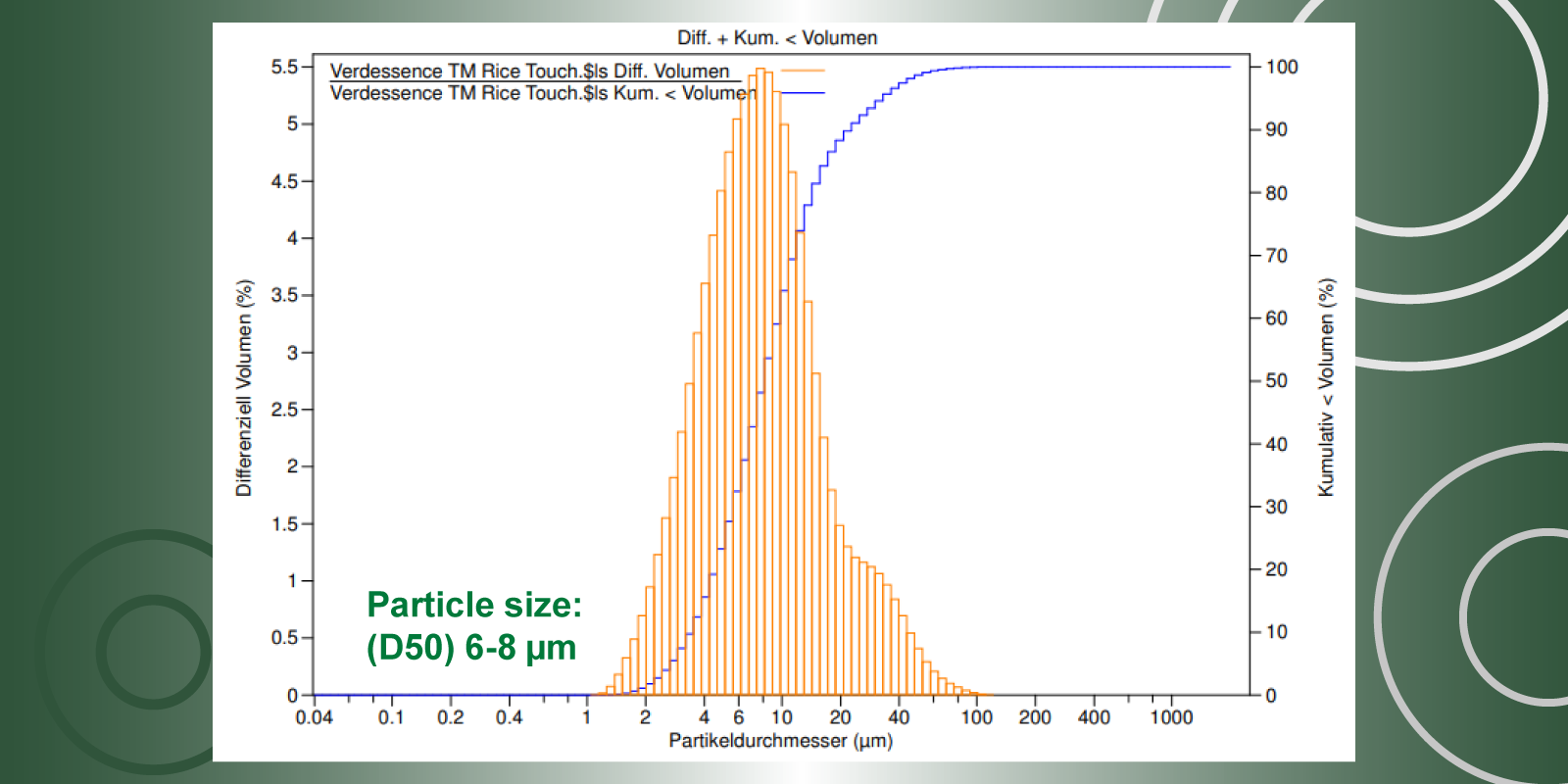Click the '0.1' x-axis tick label

tap(391, 717)
